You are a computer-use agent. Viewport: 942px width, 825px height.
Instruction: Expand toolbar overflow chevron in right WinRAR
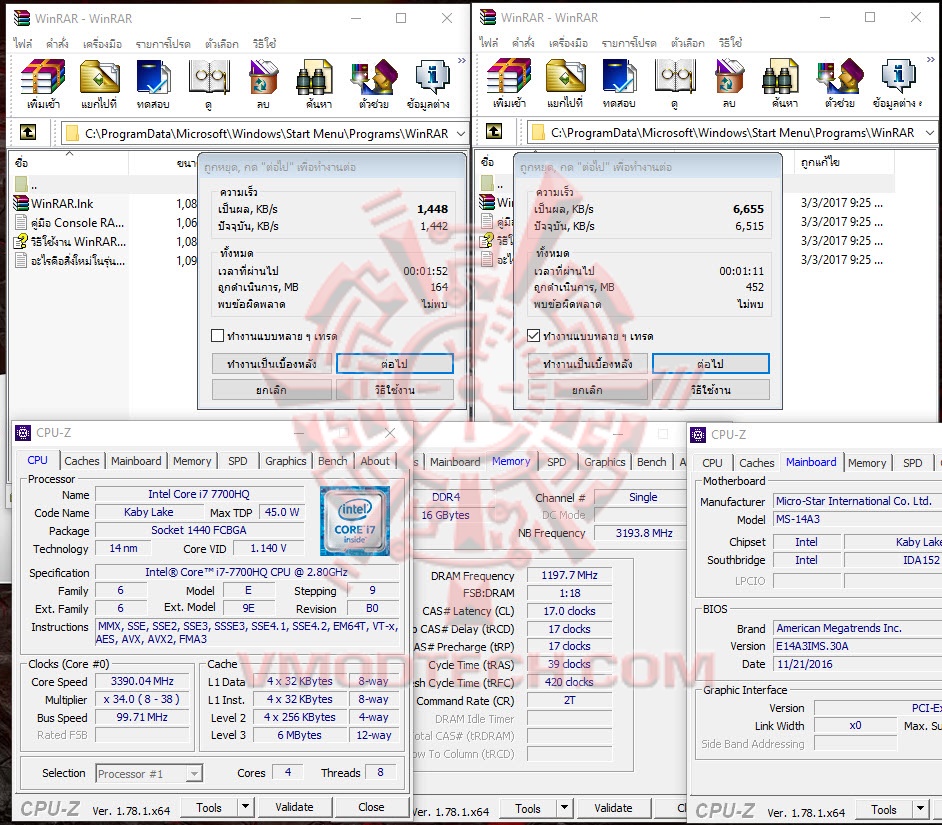(x=931, y=59)
